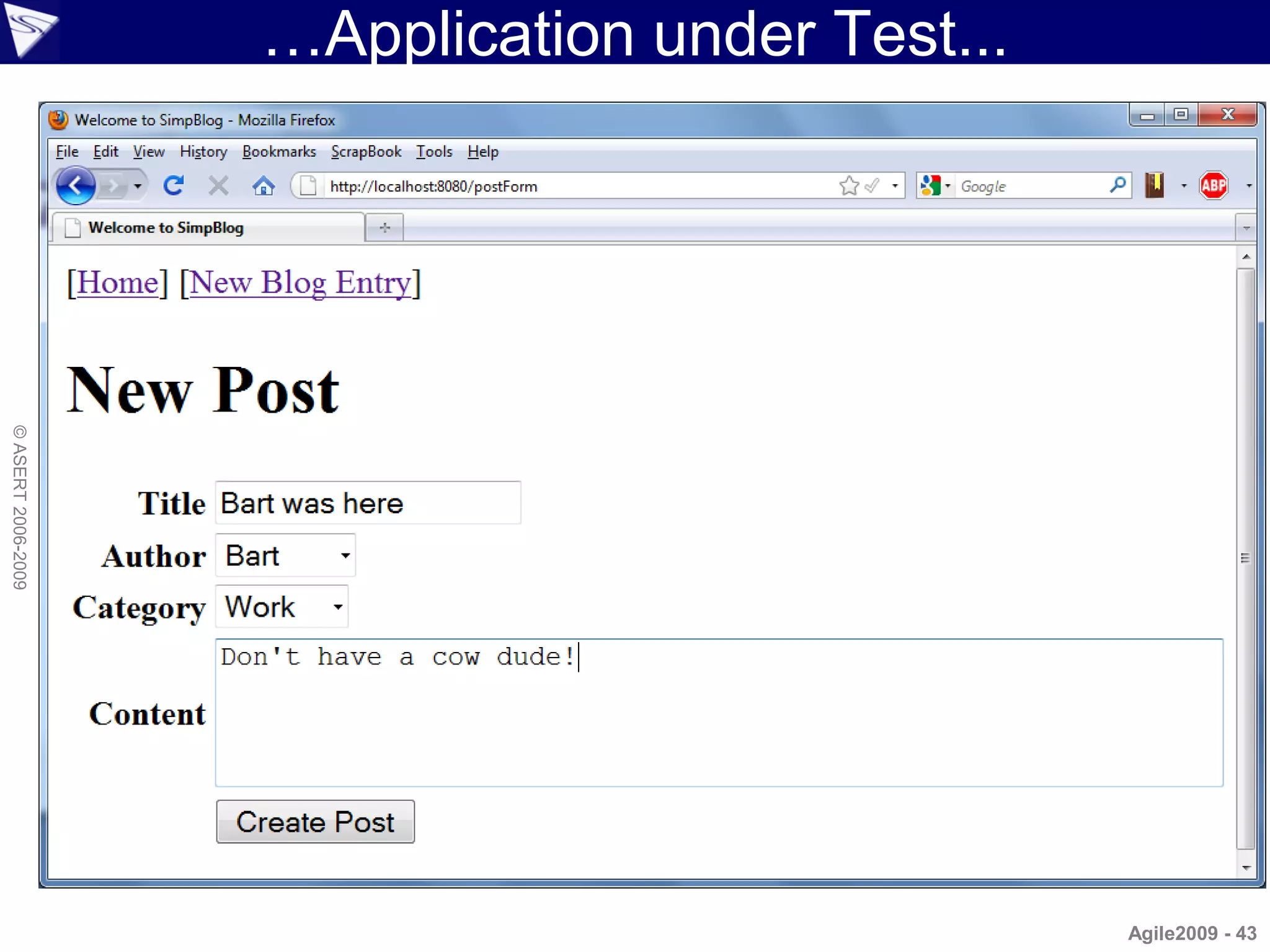
Task: Click the Forward navigation arrow
Action: [112, 185]
